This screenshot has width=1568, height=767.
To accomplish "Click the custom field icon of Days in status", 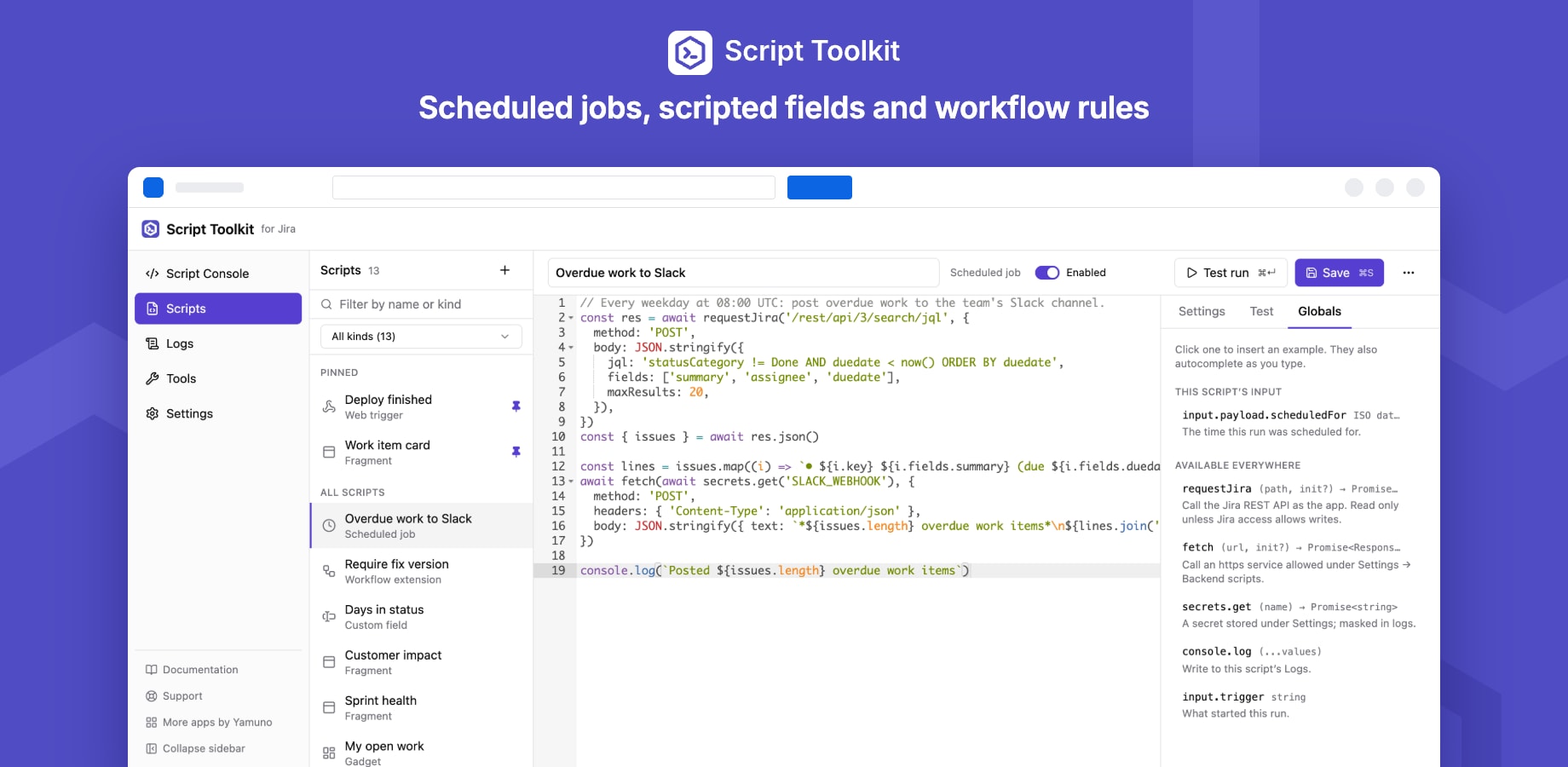I will click(x=329, y=616).
